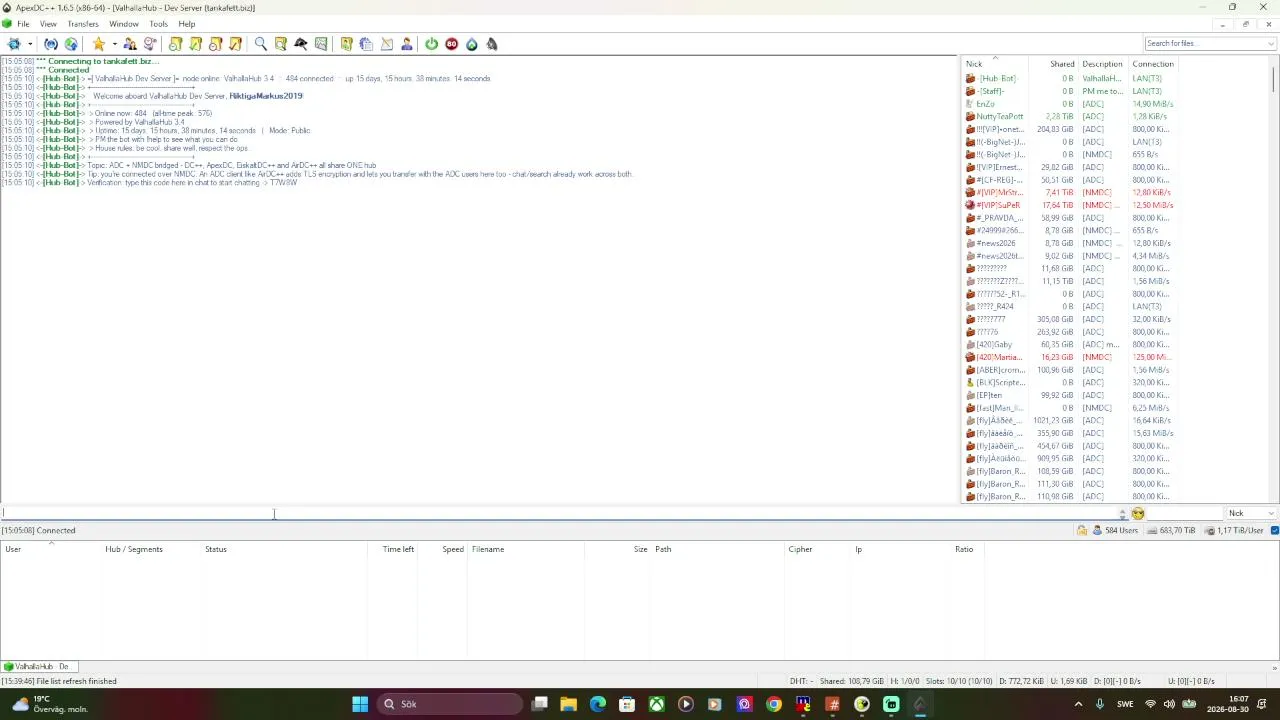1280x720 pixels.
Task: Open the Tools menu
Action: [158, 24]
